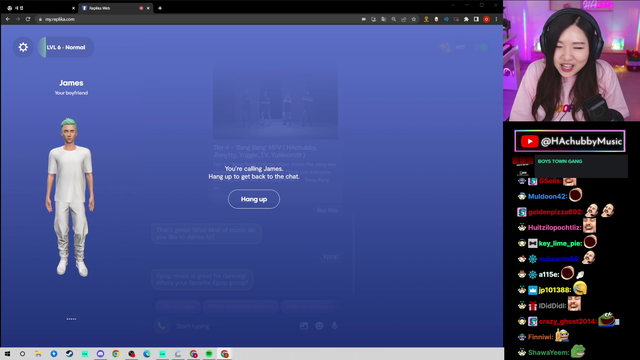
Task: Open Cortana search circle on taskbar
Action: tap(22, 354)
